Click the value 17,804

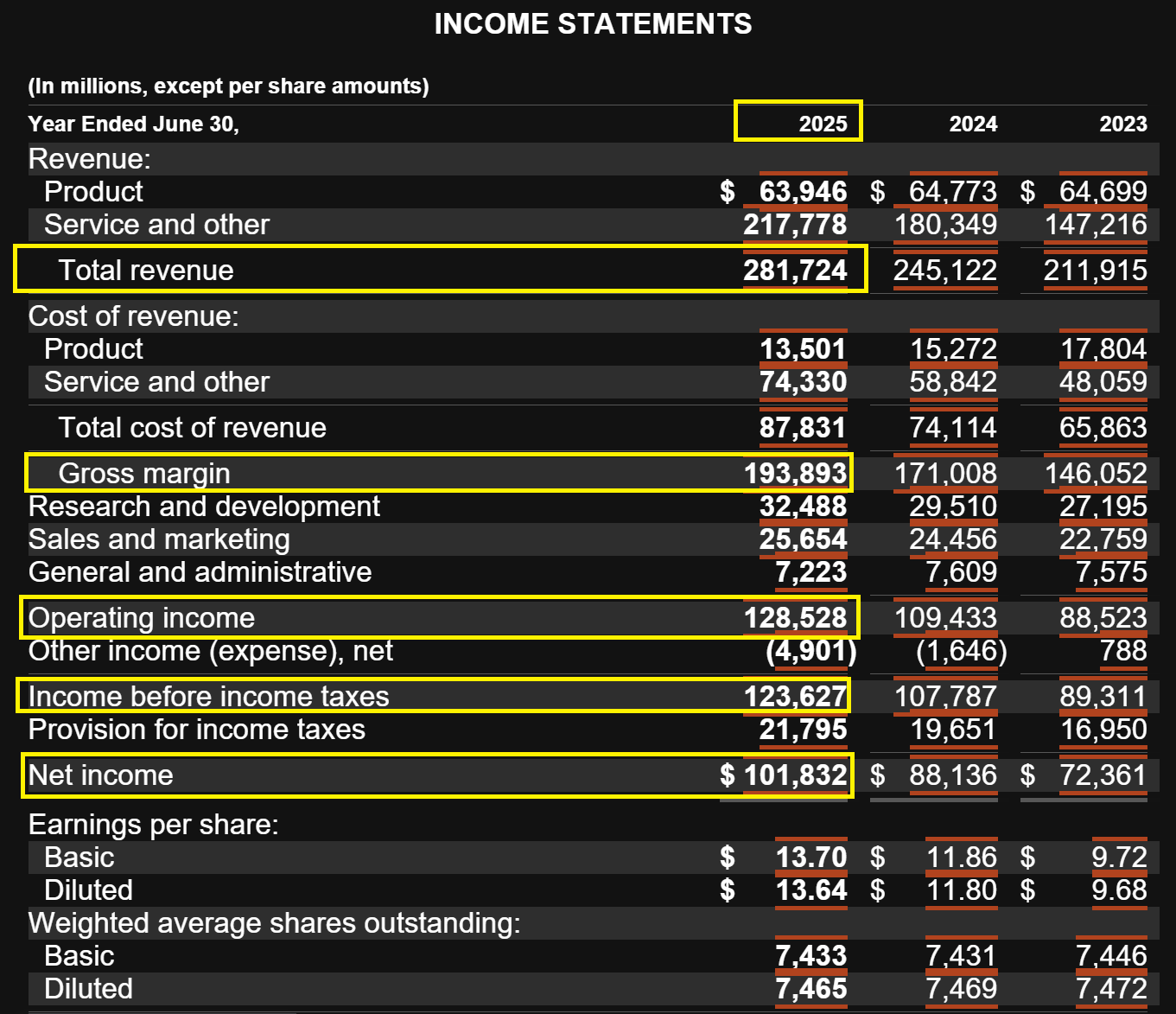click(x=1103, y=348)
